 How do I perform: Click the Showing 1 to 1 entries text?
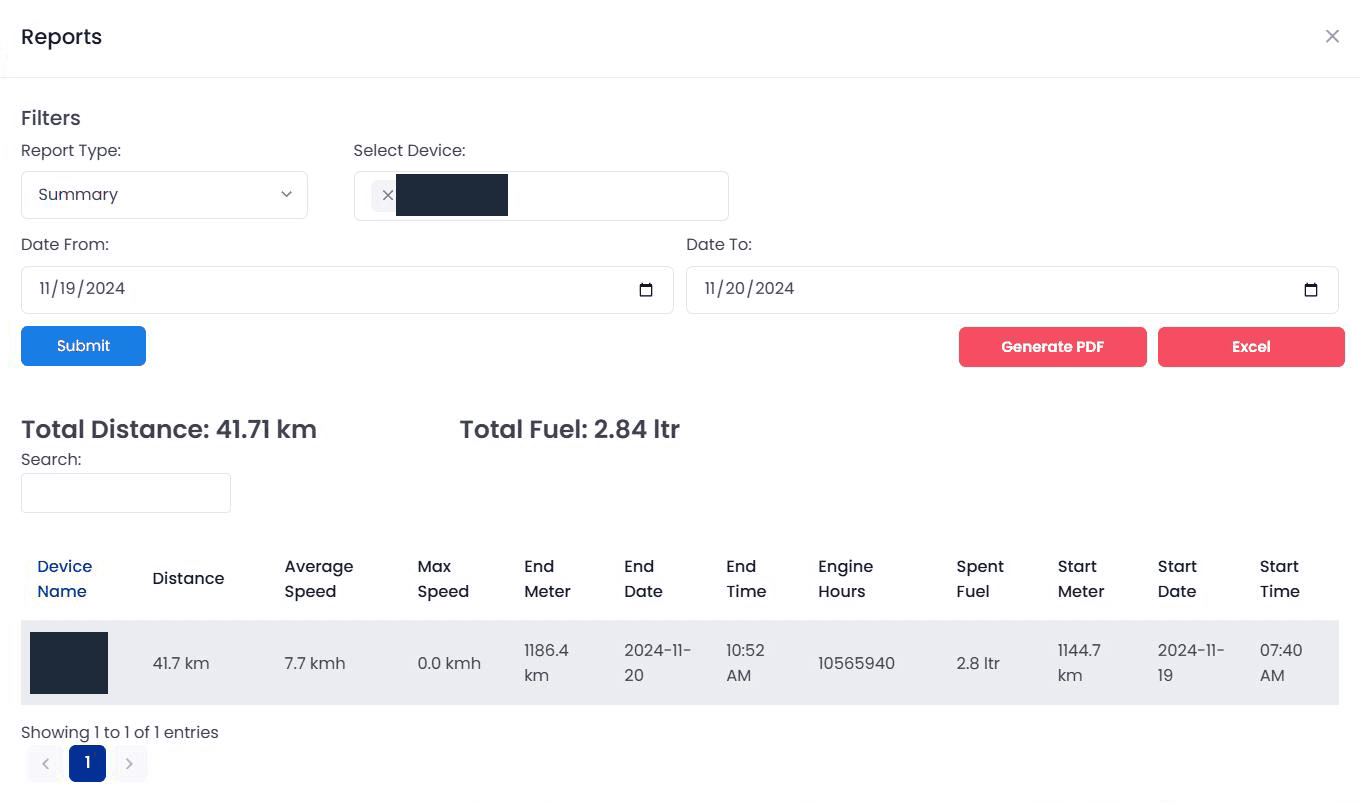[x=120, y=732]
